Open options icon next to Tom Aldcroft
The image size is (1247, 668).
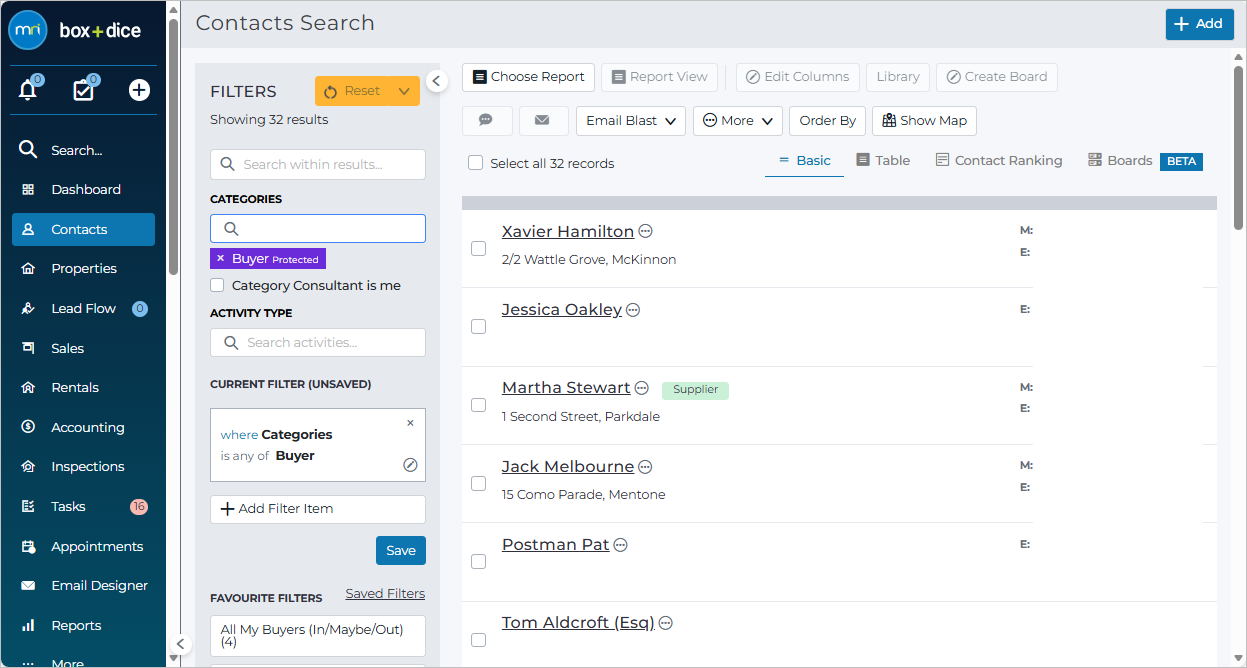[x=666, y=623]
